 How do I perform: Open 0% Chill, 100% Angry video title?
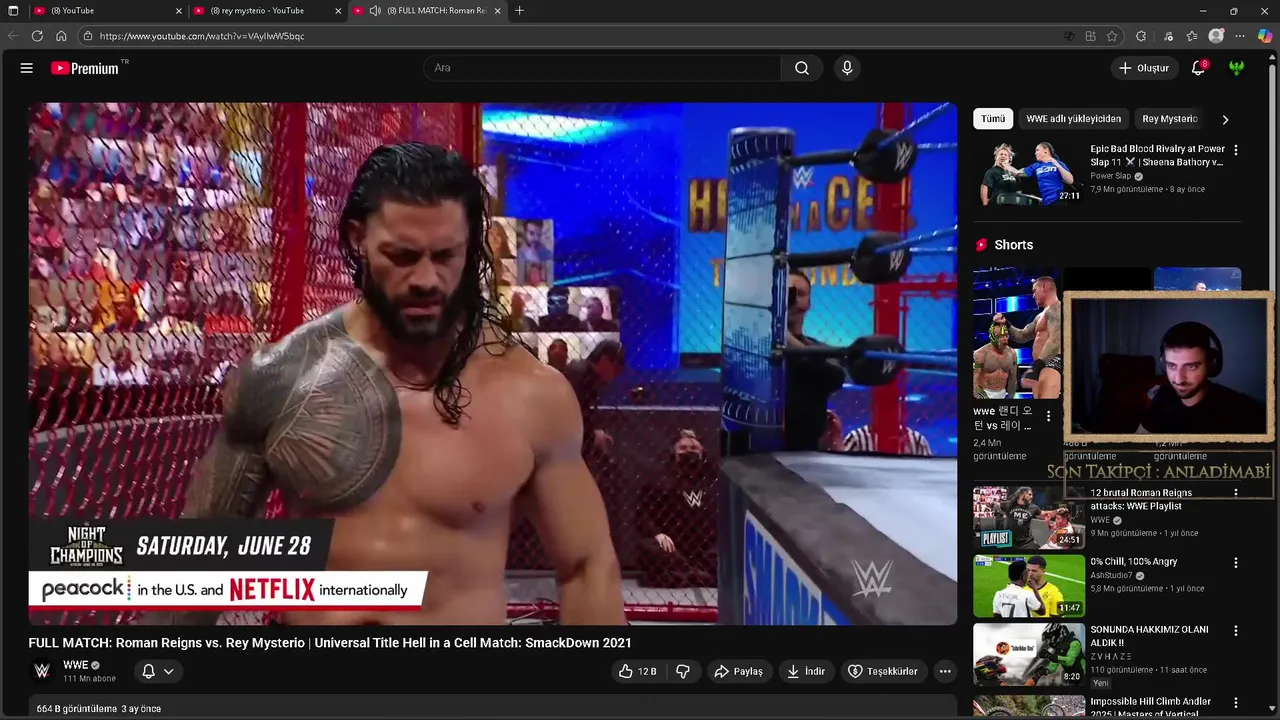coord(1134,562)
